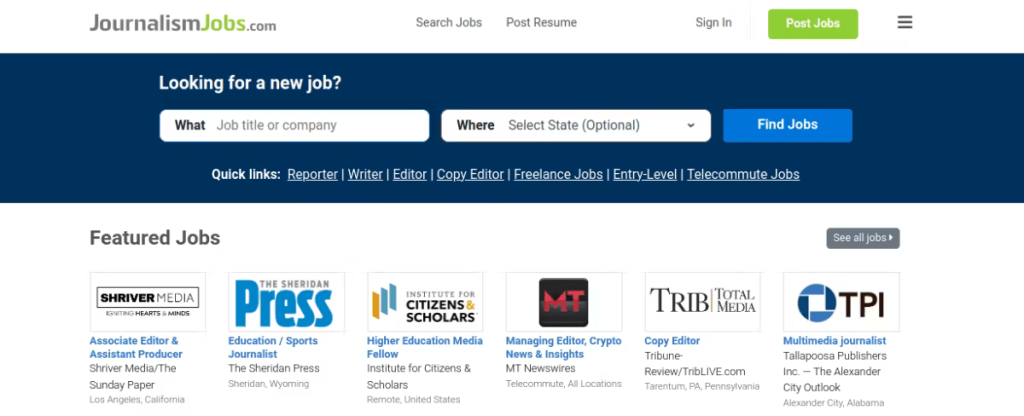
Task: Go to Post Resume page
Action: click(x=541, y=23)
